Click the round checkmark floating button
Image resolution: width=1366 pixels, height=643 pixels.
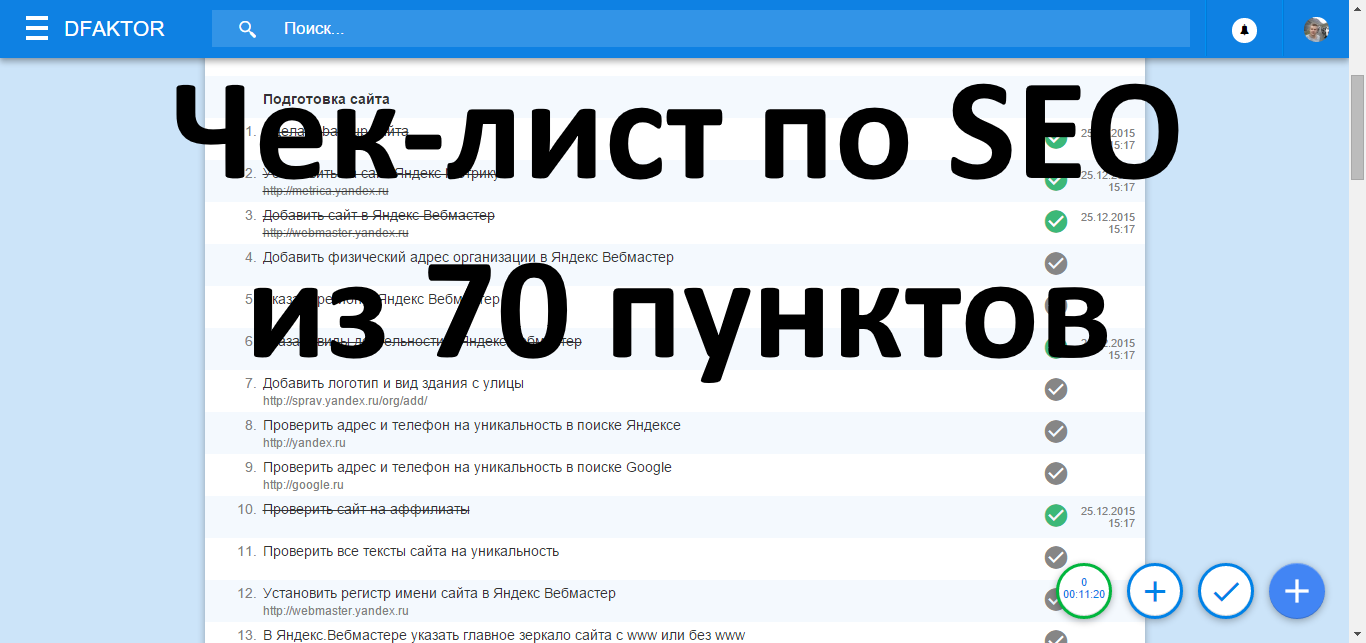coord(1226,591)
